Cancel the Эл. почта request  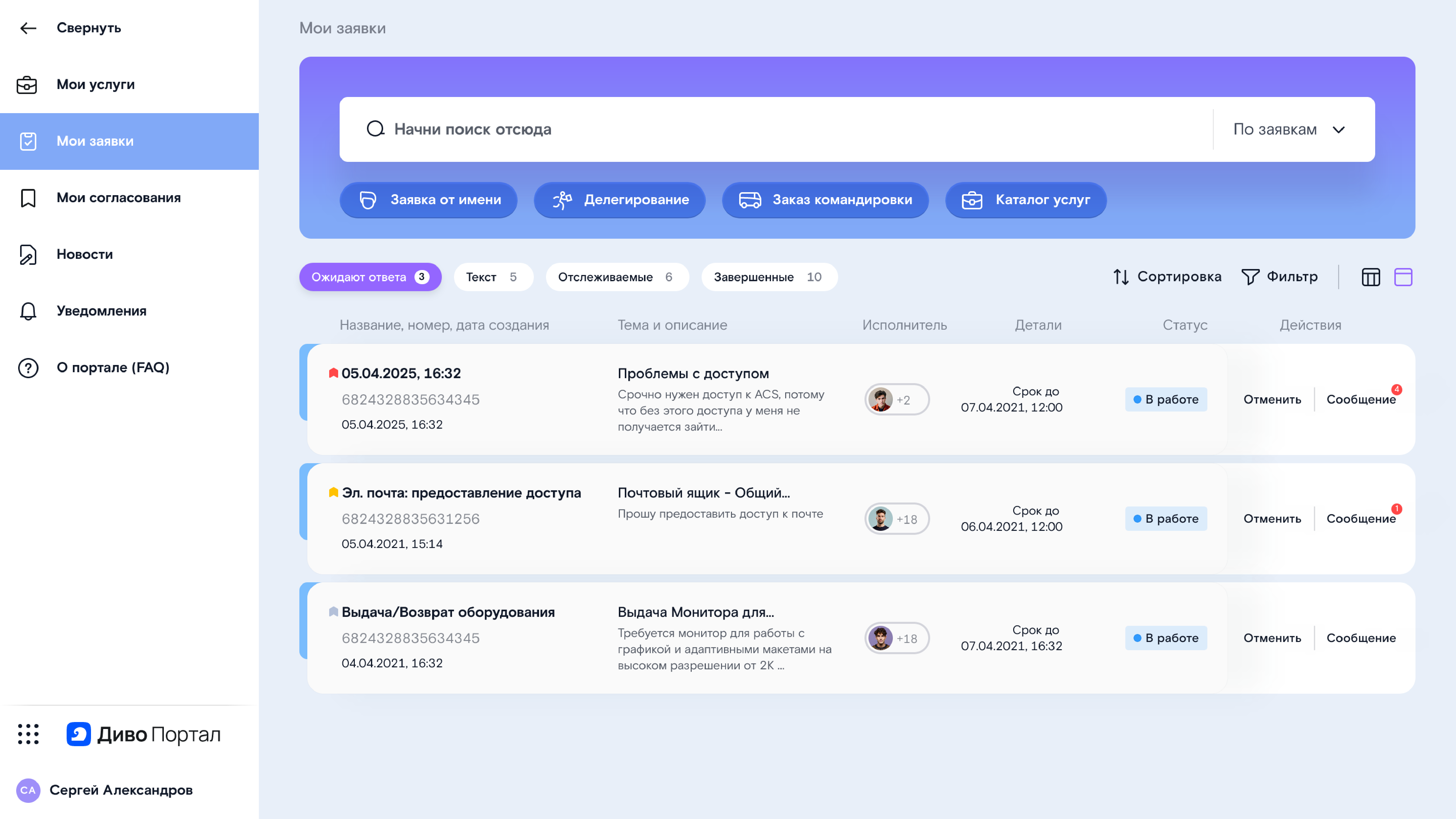tap(1272, 519)
